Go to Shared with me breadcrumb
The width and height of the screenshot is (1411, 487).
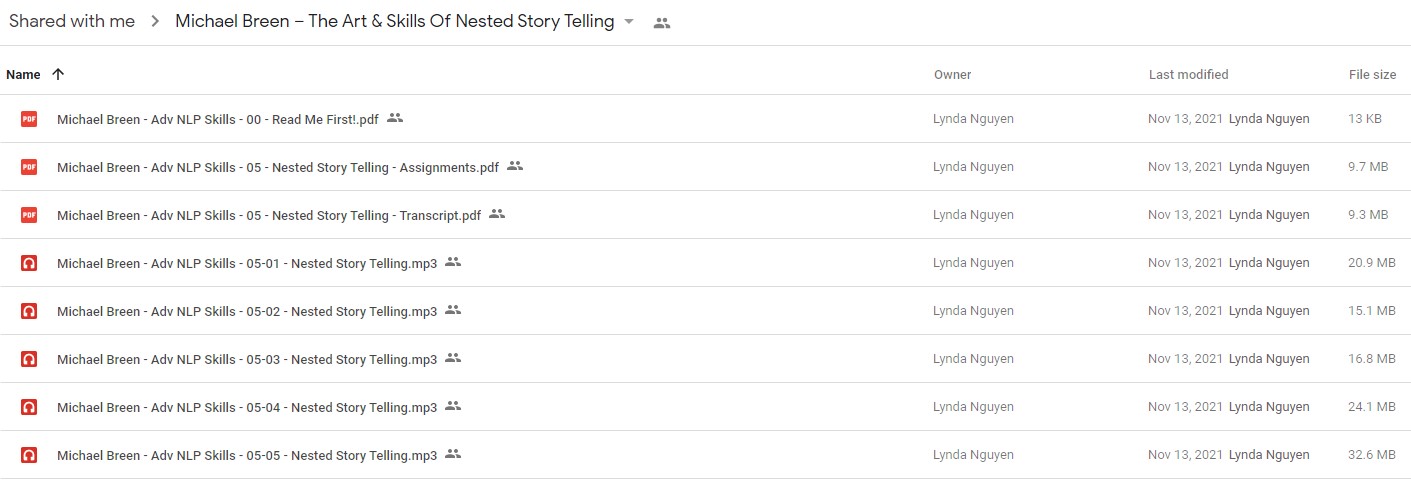[72, 22]
